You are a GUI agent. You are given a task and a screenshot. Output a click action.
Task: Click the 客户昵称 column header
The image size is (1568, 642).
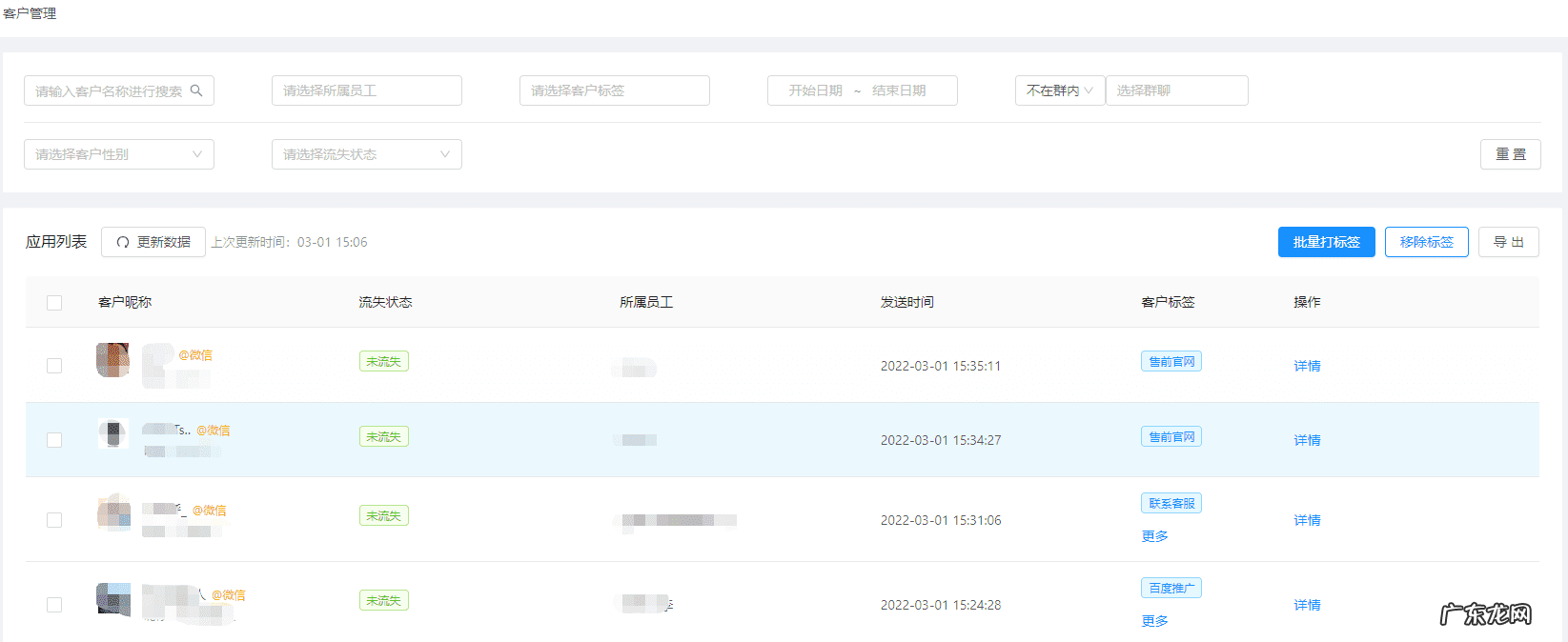coord(125,302)
